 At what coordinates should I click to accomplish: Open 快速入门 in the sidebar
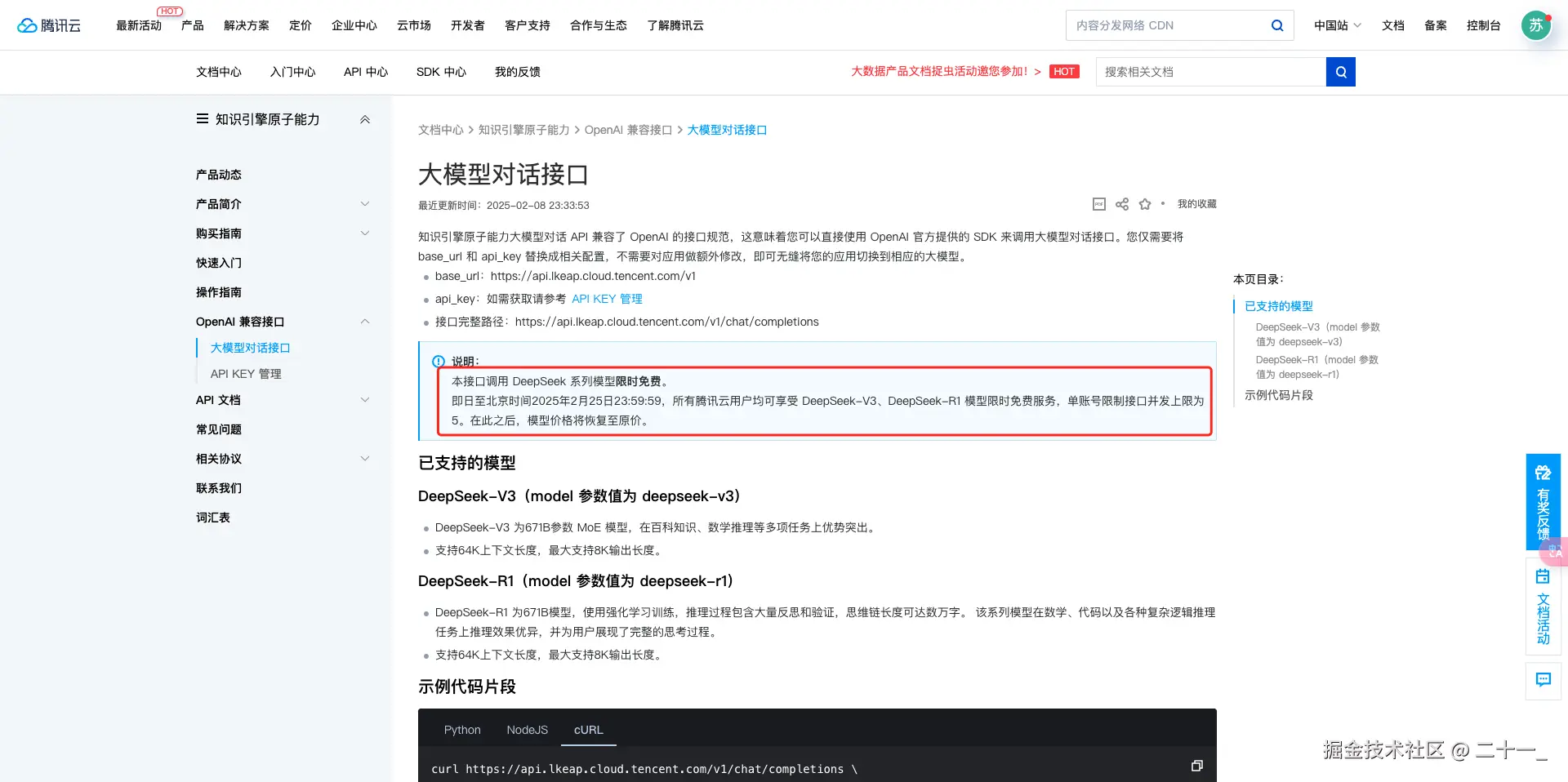(x=219, y=263)
